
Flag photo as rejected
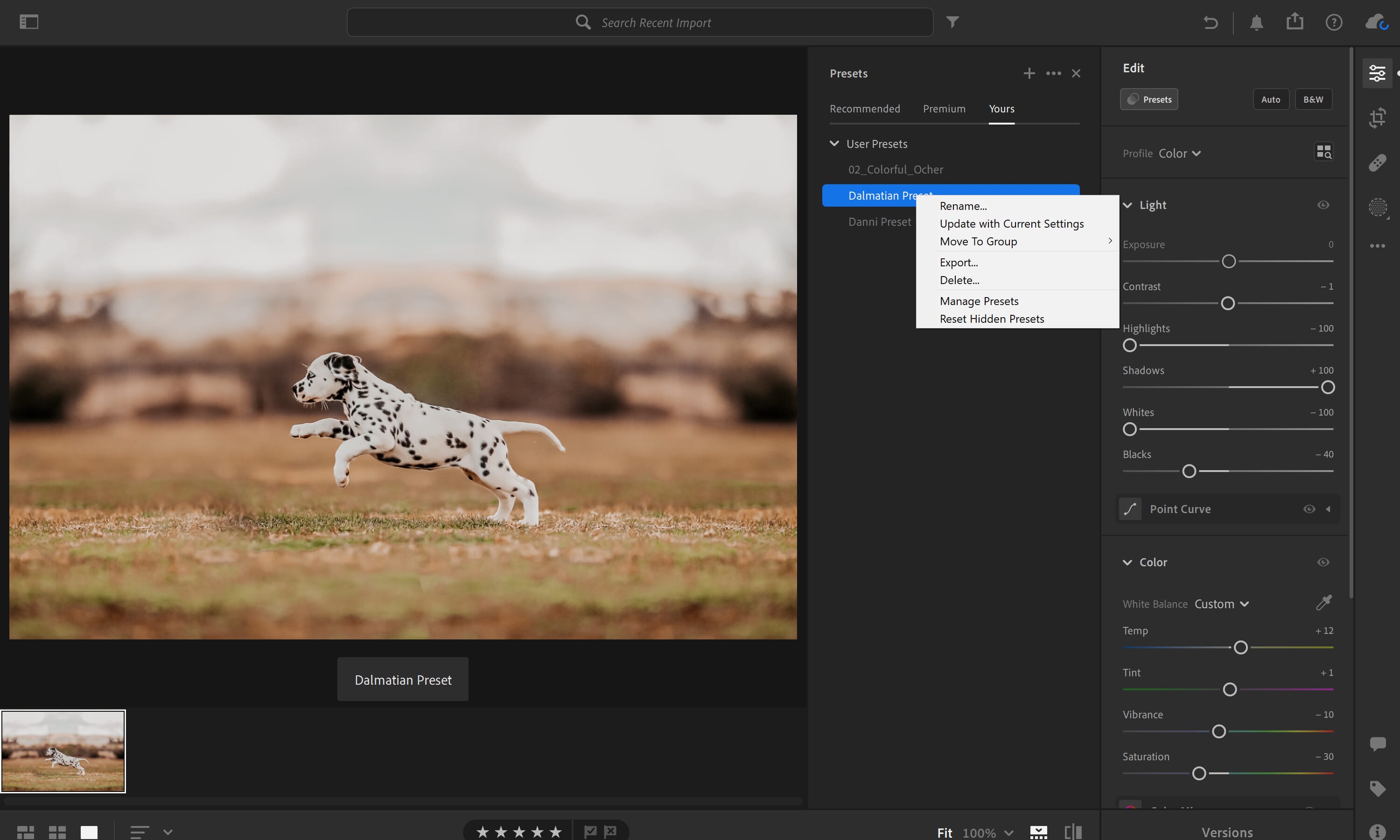pos(610,832)
